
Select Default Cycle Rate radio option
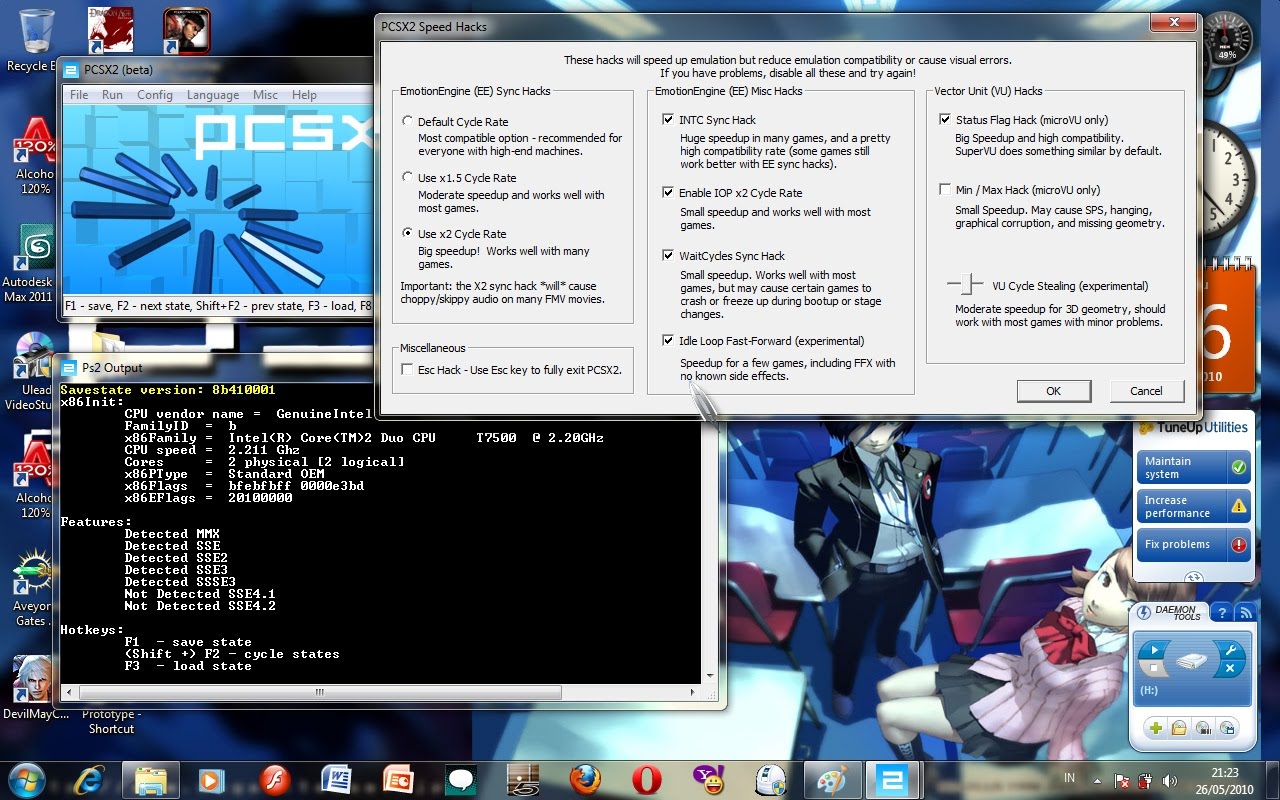[x=407, y=121]
